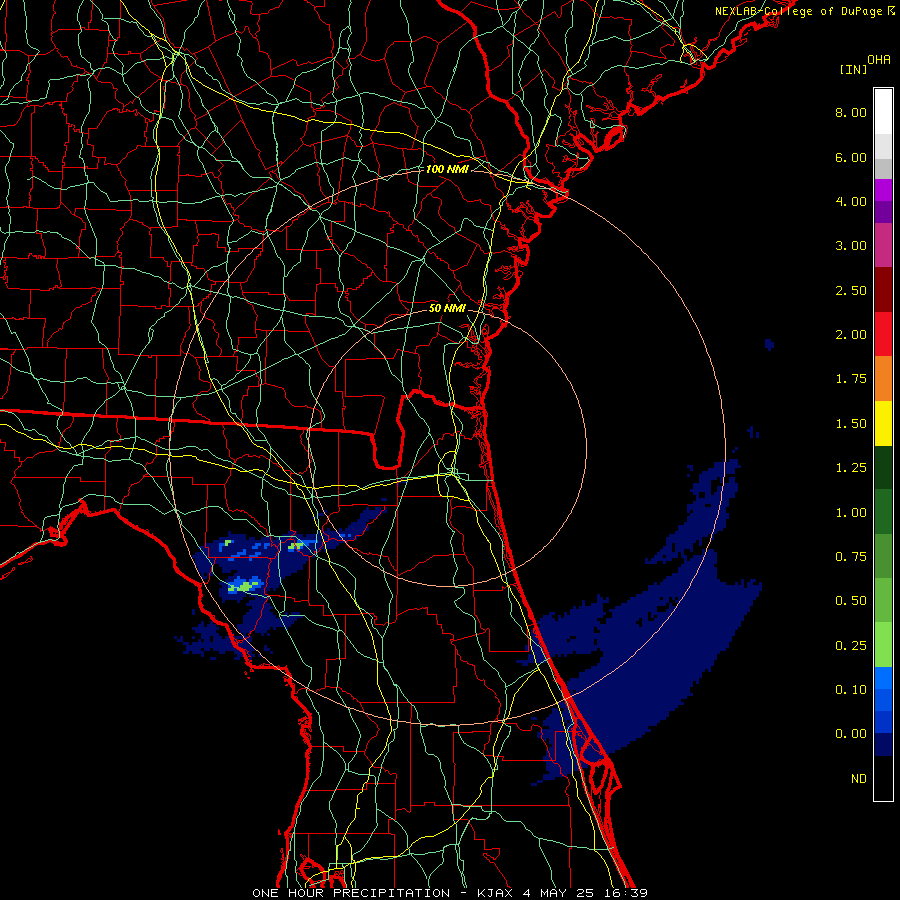Viewport: 900px width, 900px height.
Task: Pick the yellow legend swatch
Action: pyautogui.click(x=883, y=424)
